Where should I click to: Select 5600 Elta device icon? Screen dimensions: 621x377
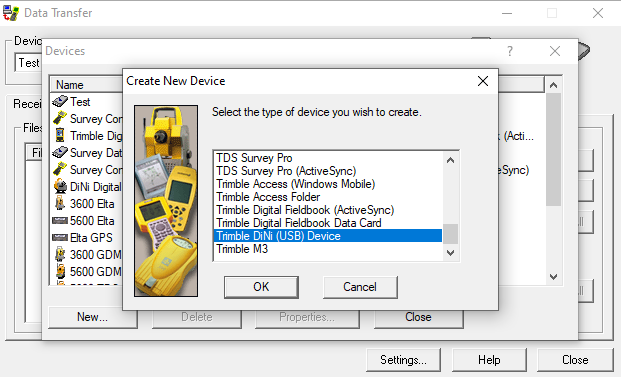tap(60, 220)
